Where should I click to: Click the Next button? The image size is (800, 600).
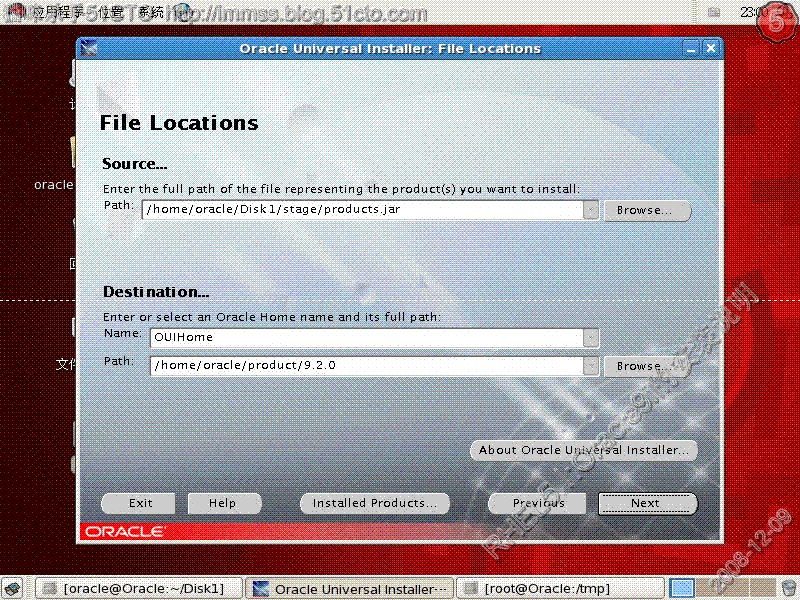[x=647, y=503]
